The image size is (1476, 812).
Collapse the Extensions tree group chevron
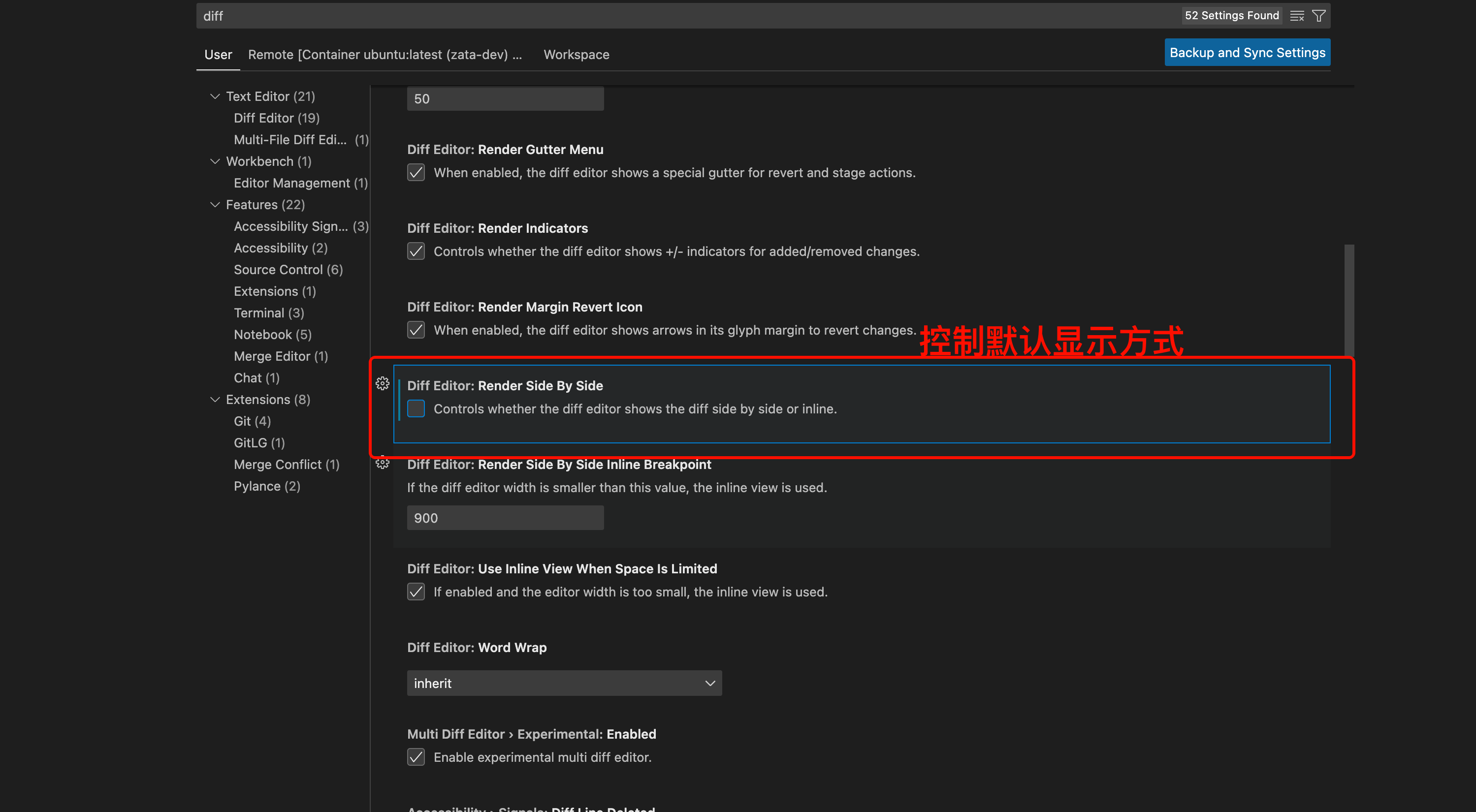tap(215, 399)
